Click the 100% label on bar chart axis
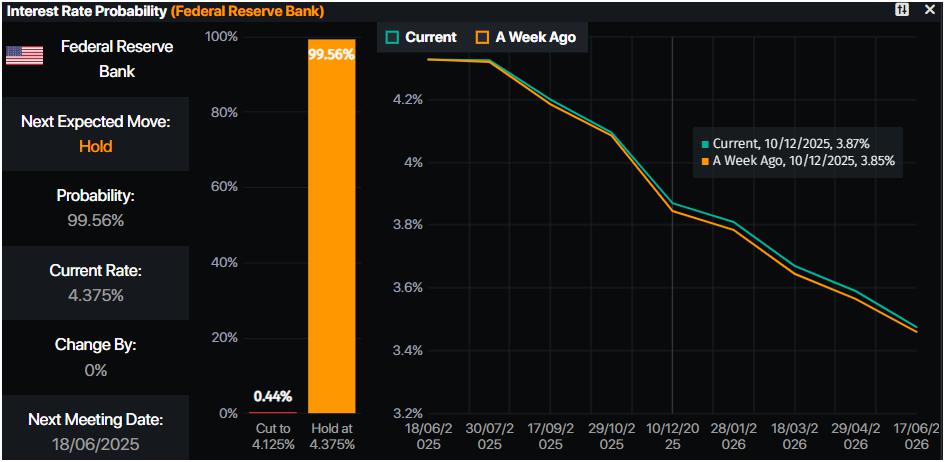945x462 pixels. [221, 37]
